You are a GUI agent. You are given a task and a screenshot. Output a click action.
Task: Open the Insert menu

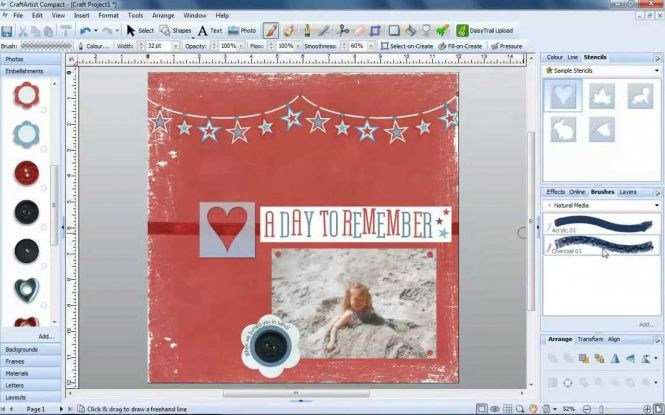pyautogui.click(x=81, y=15)
